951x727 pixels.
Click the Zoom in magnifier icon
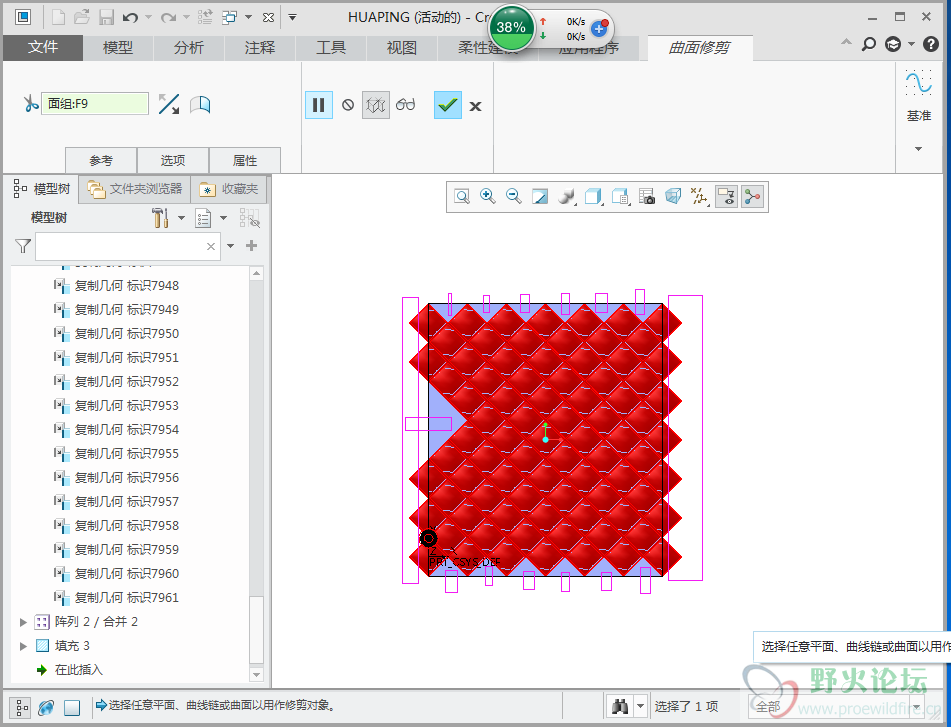[488, 196]
